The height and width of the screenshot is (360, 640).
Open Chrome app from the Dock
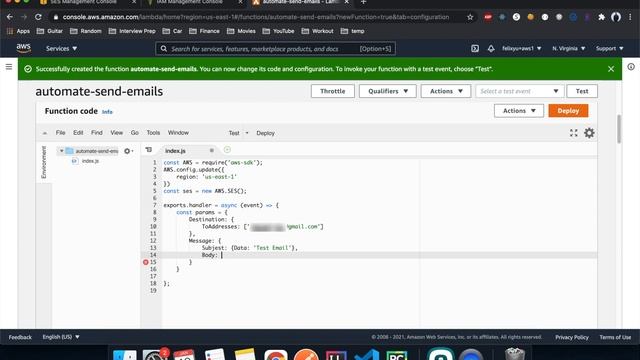[x=276, y=355]
